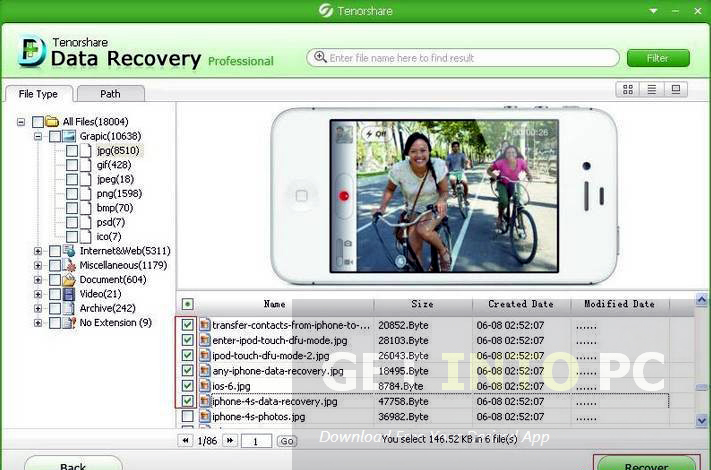Image resolution: width=711 pixels, height=470 pixels.
Task: Expand the Miscellaneous tree node
Action: (38, 266)
